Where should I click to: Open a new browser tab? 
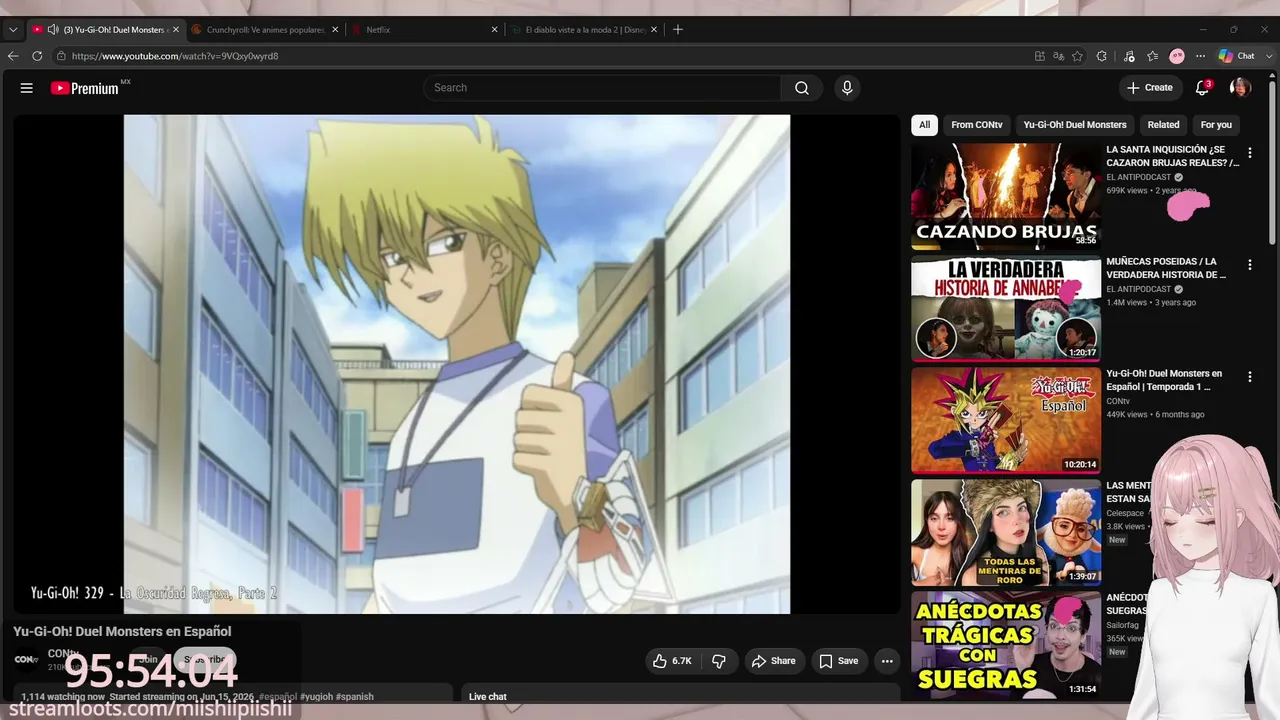[678, 30]
